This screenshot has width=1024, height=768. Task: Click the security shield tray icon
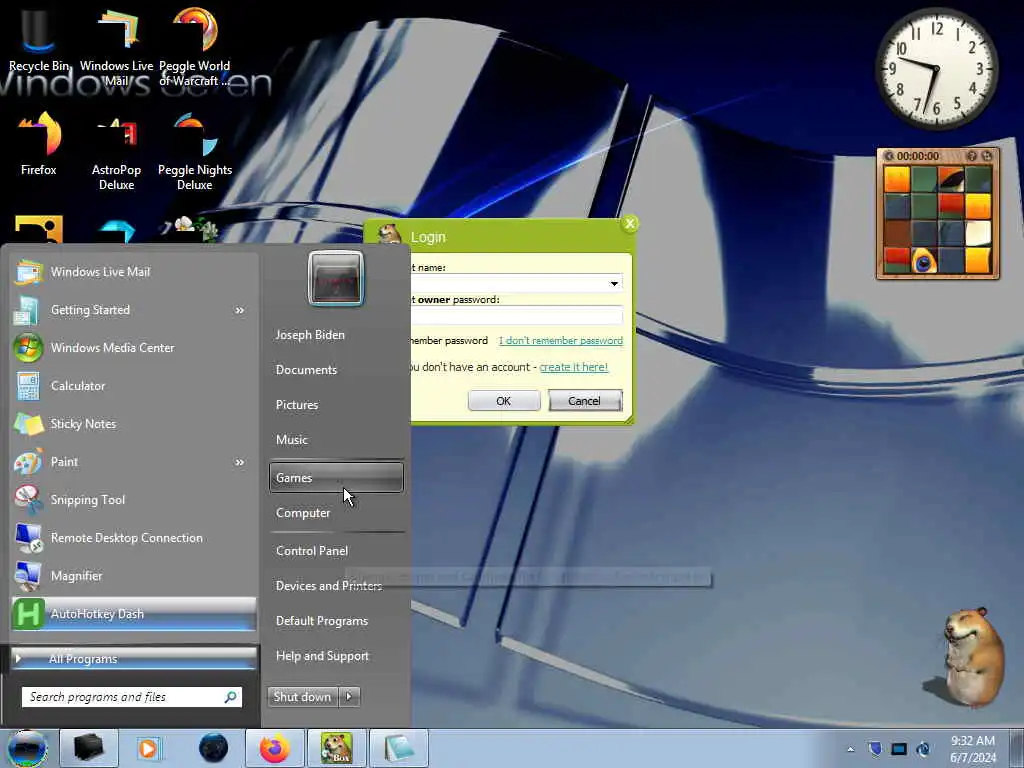875,749
